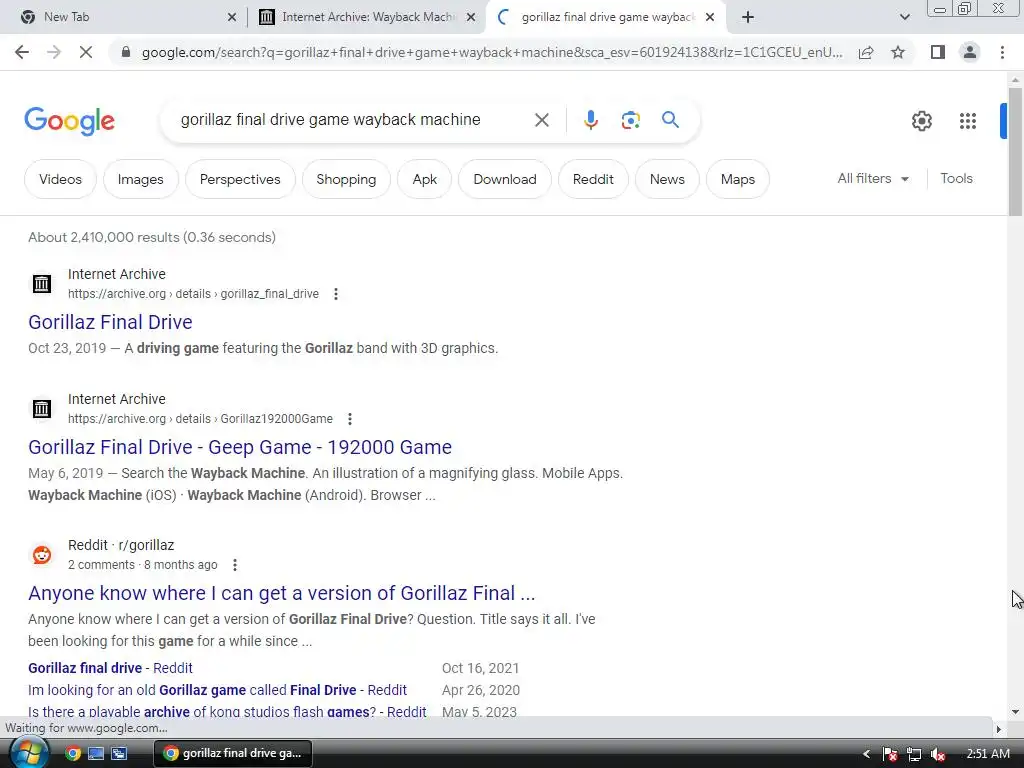The width and height of the screenshot is (1024, 768).
Task: Search by image with Lens icon
Action: click(630, 120)
